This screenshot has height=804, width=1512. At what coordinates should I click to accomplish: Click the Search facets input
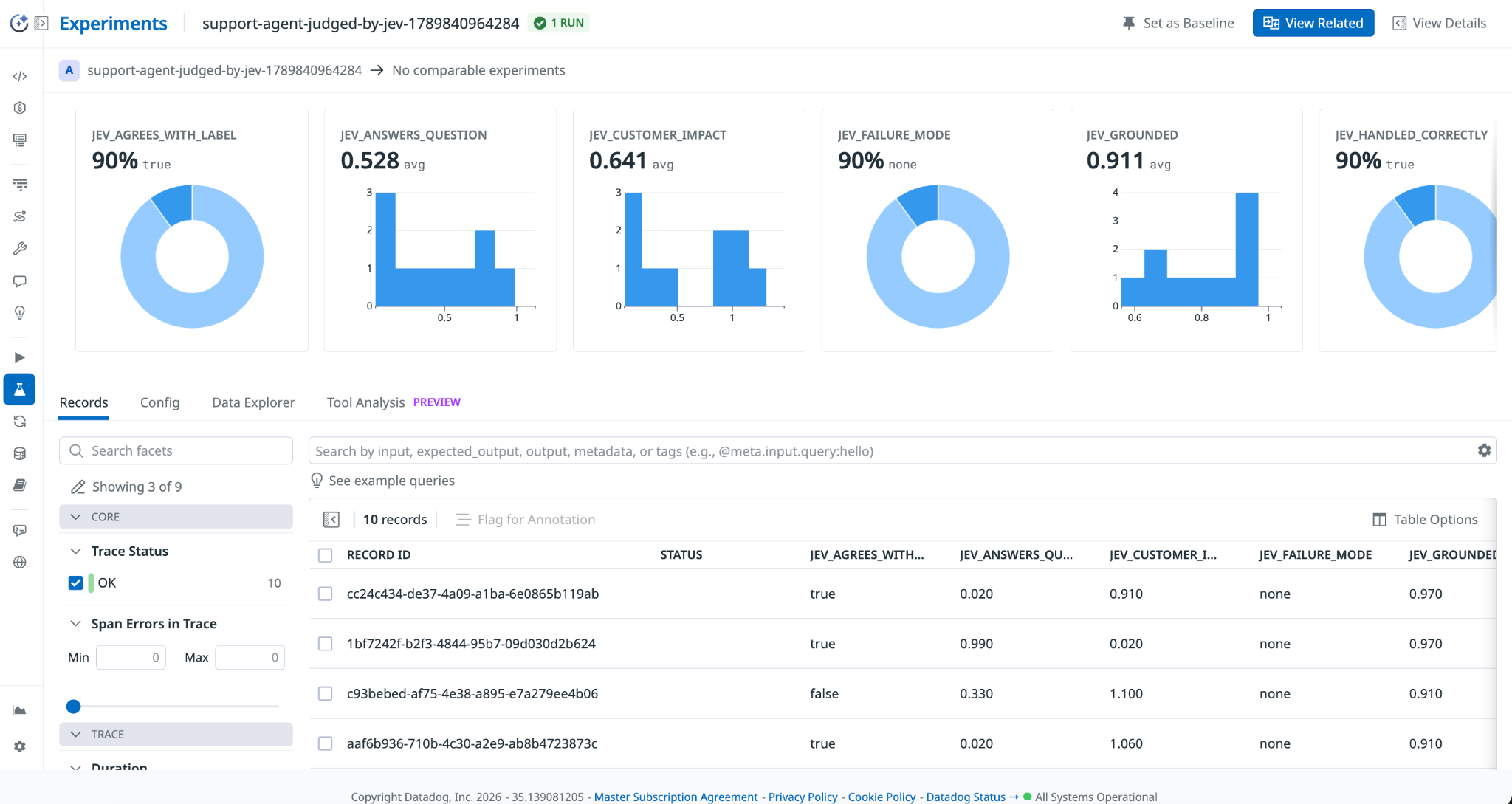(x=176, y=450)
